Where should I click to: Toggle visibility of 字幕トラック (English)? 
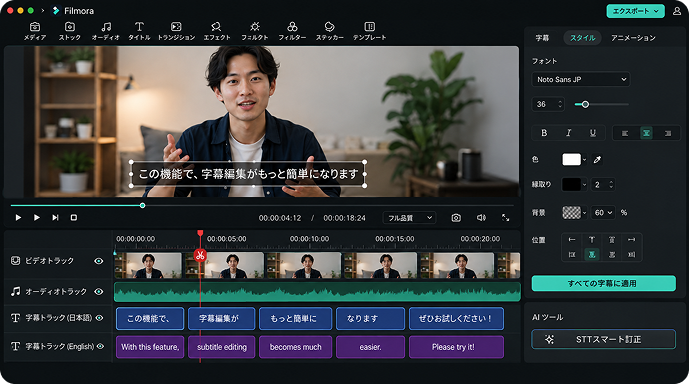tap(100, 346)
